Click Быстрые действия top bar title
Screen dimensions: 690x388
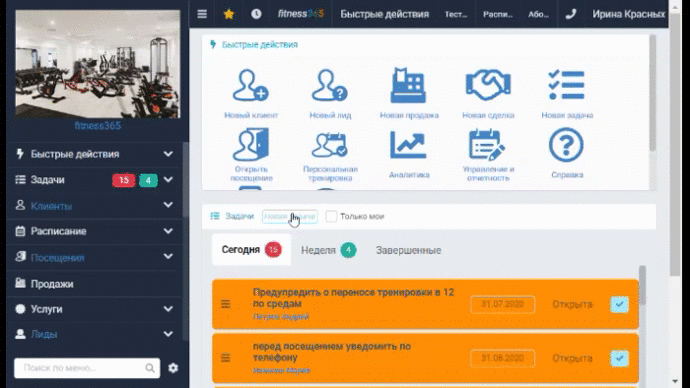pyautogui.click(x=385, y=14)
